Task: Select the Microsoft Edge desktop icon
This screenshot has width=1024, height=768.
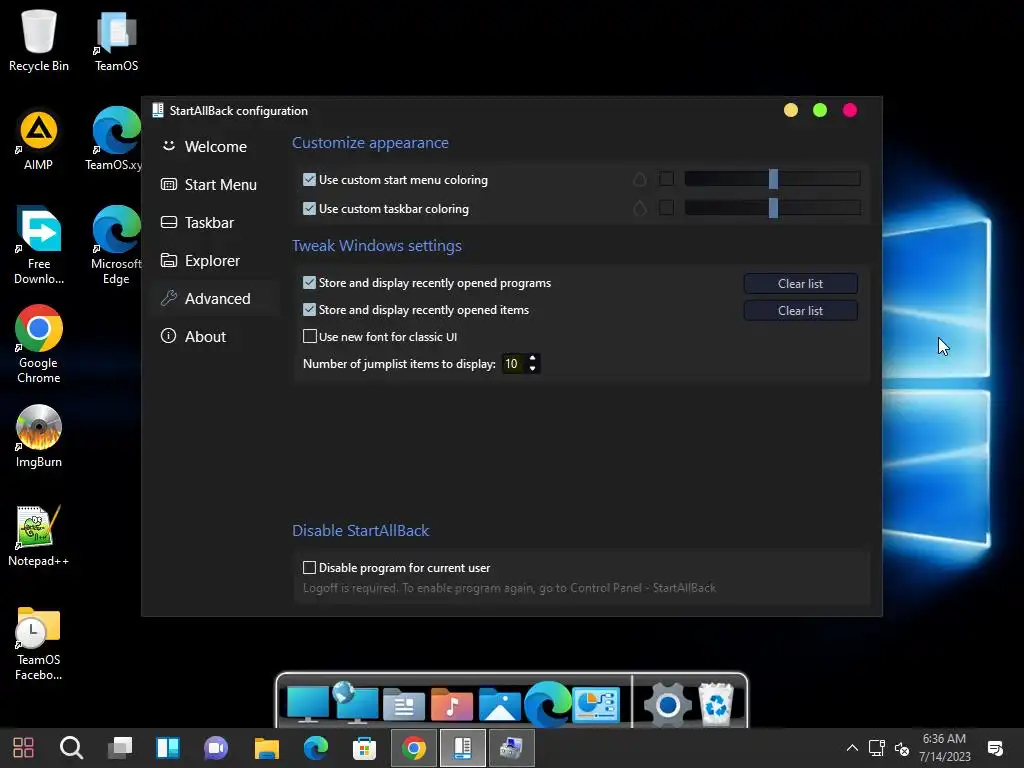Action: [116, 246]
